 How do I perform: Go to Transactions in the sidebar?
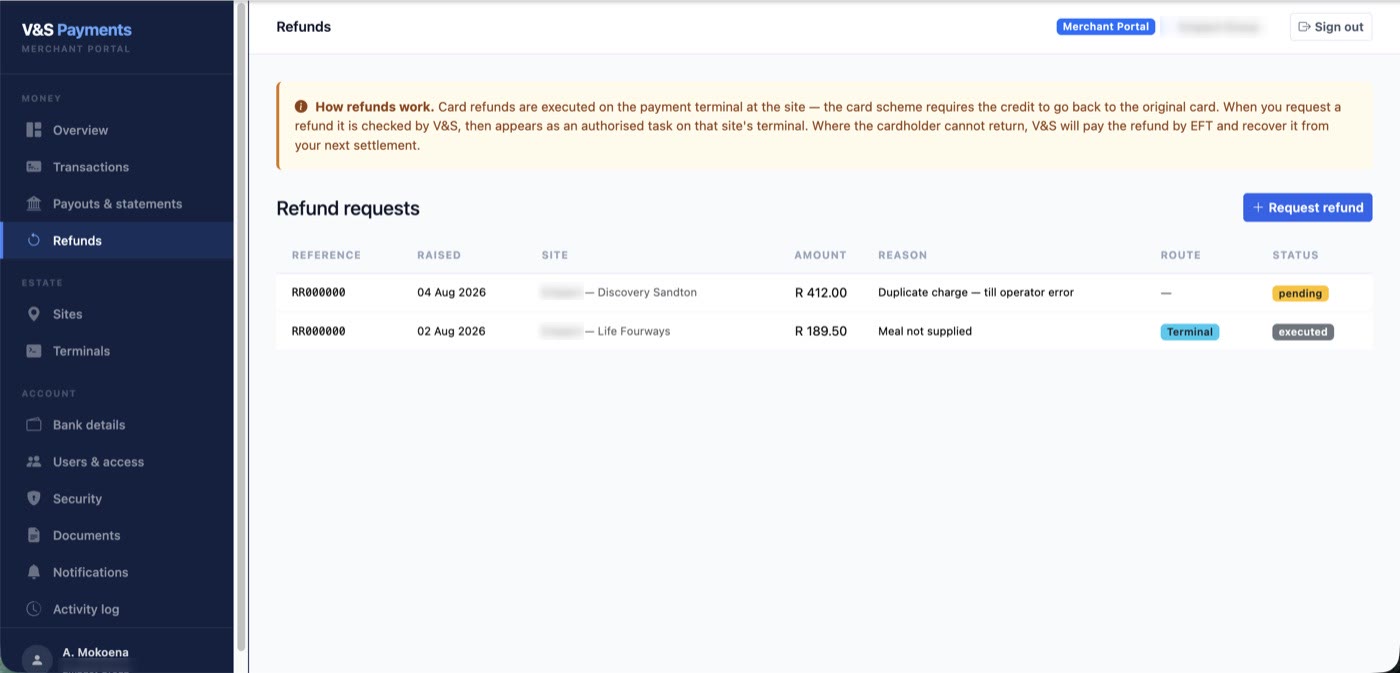(x=117, y=167)
